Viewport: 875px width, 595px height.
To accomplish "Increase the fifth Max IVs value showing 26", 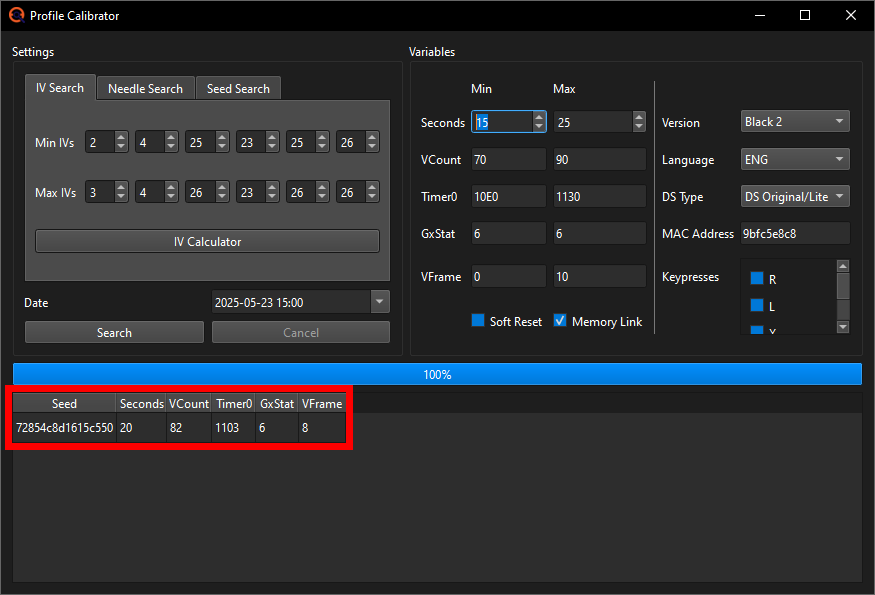I will click(x=322, y=186).
